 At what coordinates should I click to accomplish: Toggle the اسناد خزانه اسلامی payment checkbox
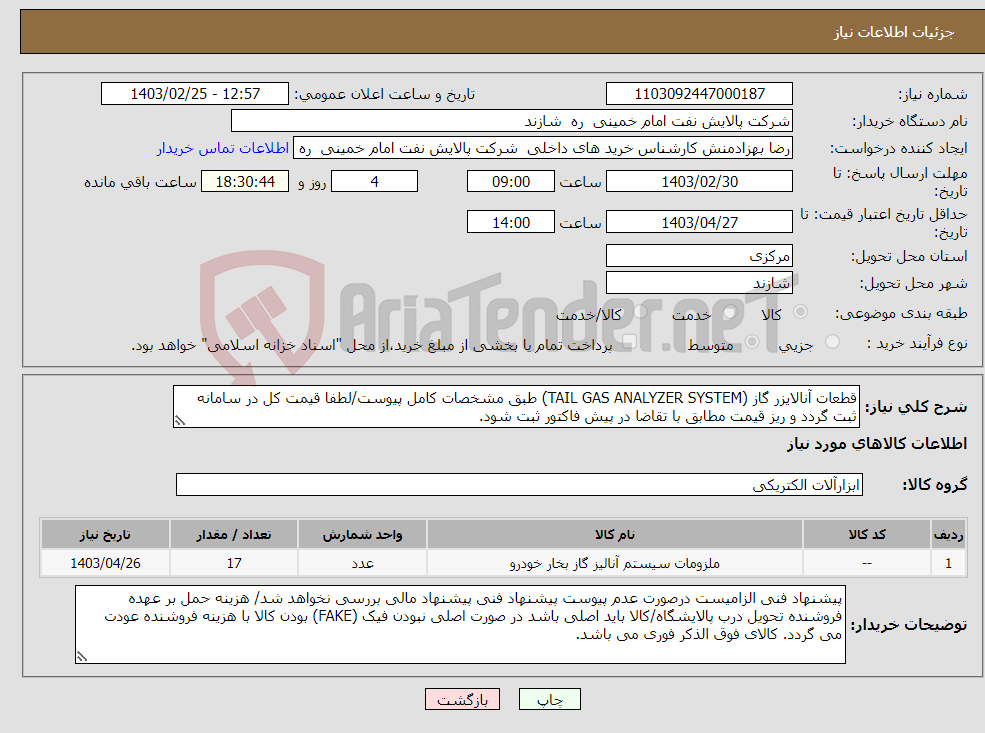[629, 342]
